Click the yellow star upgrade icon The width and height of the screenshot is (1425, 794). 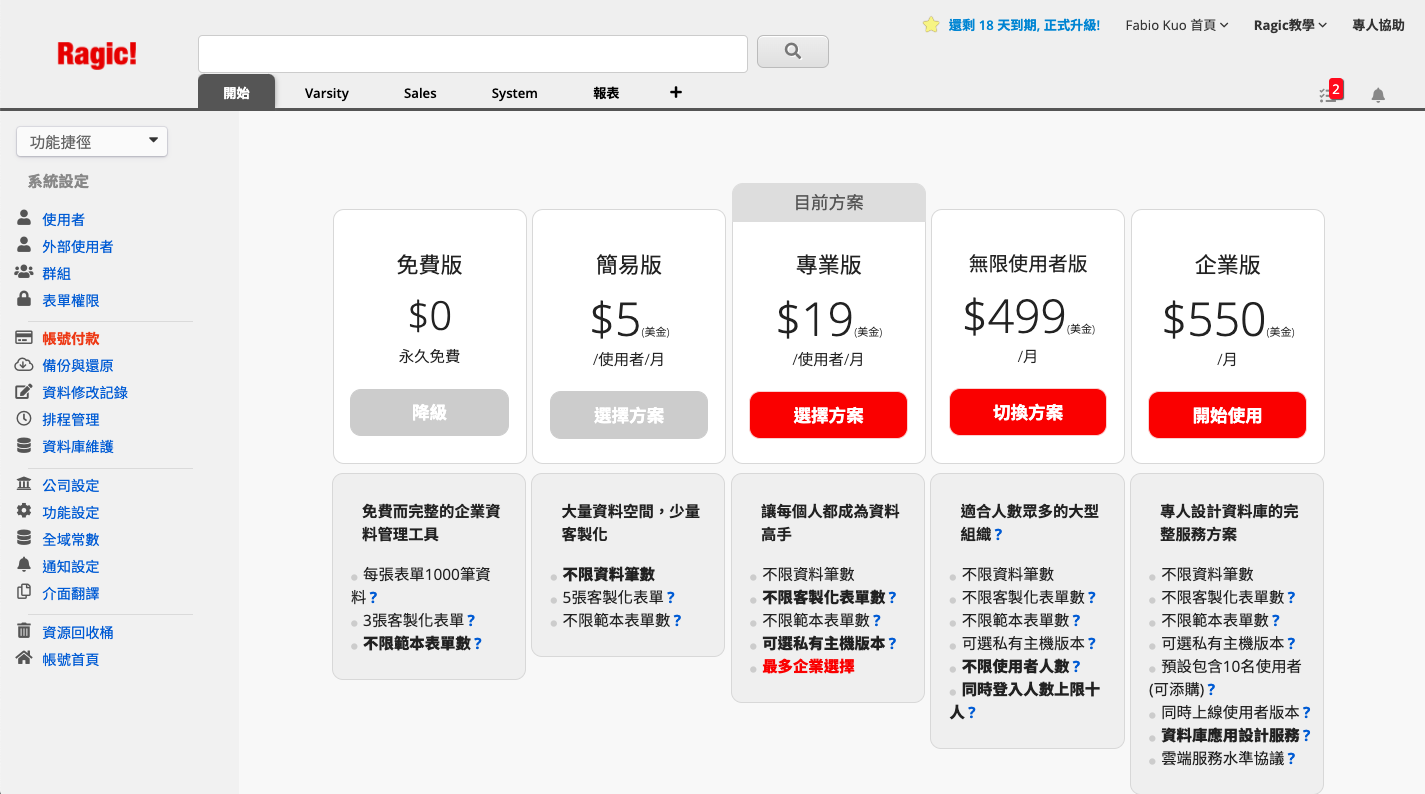930,25
